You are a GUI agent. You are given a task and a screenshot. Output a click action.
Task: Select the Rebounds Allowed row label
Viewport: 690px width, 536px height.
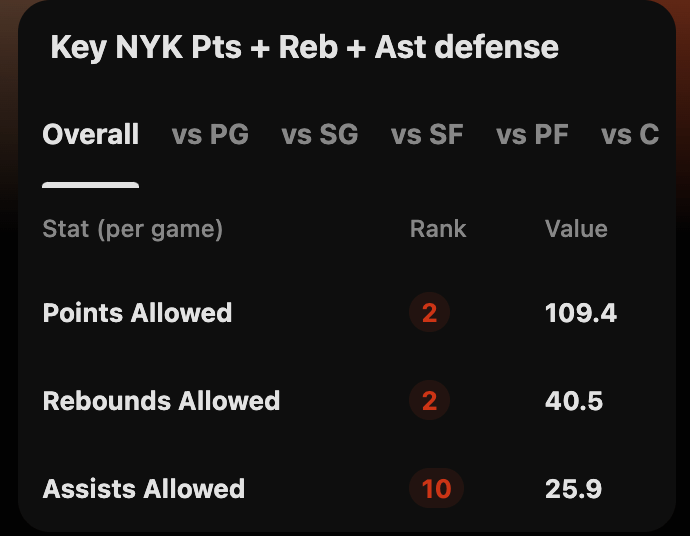161,401
